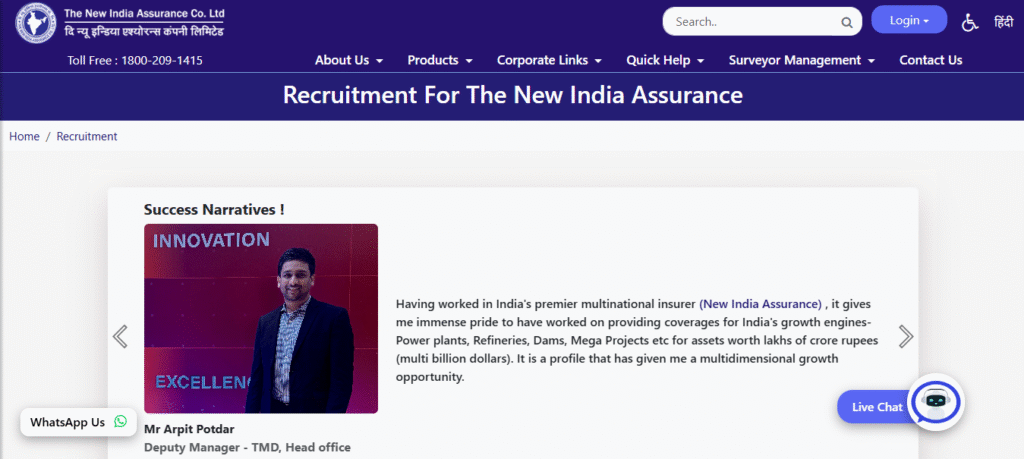This screenshot has height=459, width=1024.
Task: Click Arpit Potdar's photo thumbnail
Action: [261, 318]
